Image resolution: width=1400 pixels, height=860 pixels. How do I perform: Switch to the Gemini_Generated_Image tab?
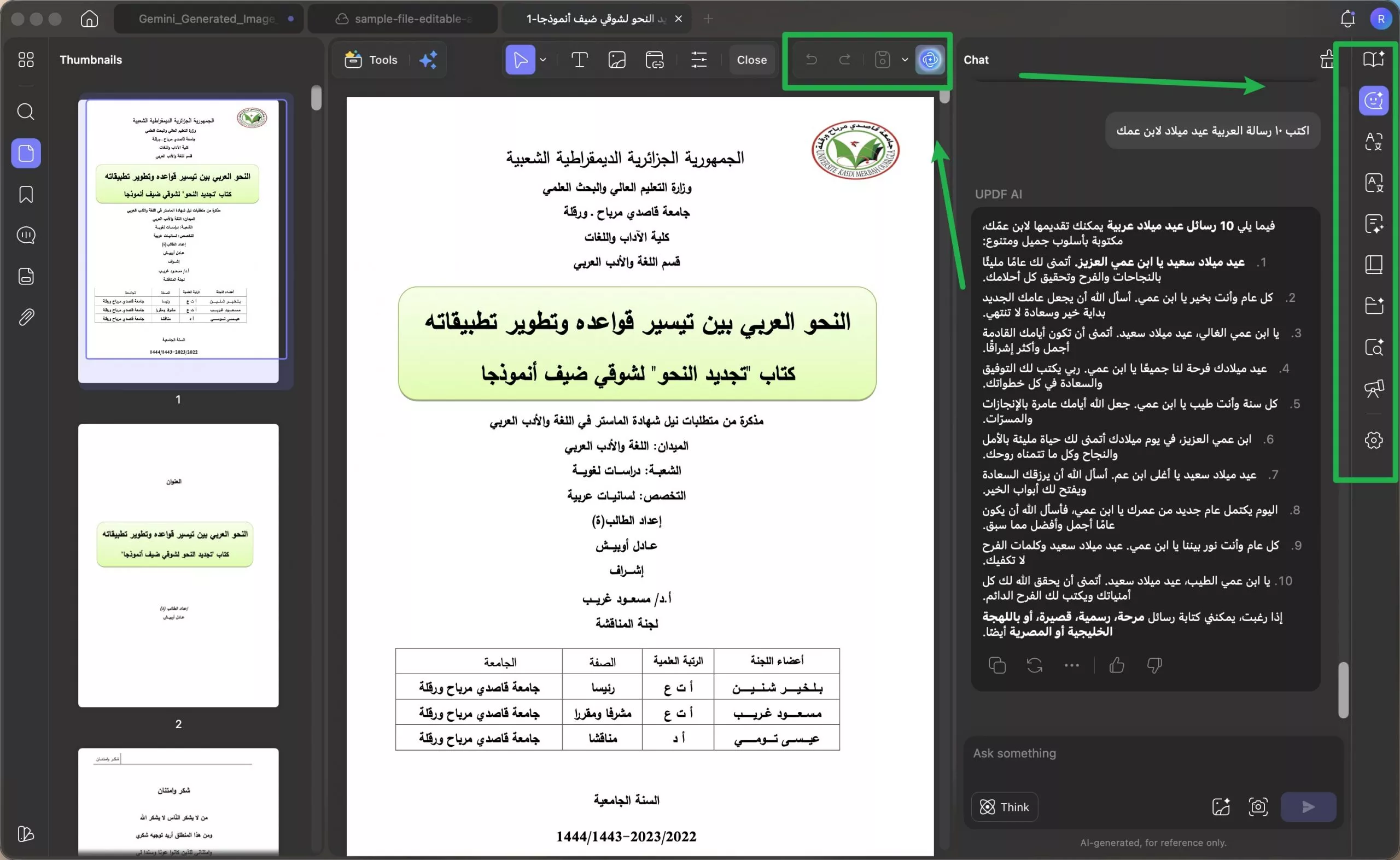[x=208, y=19]
